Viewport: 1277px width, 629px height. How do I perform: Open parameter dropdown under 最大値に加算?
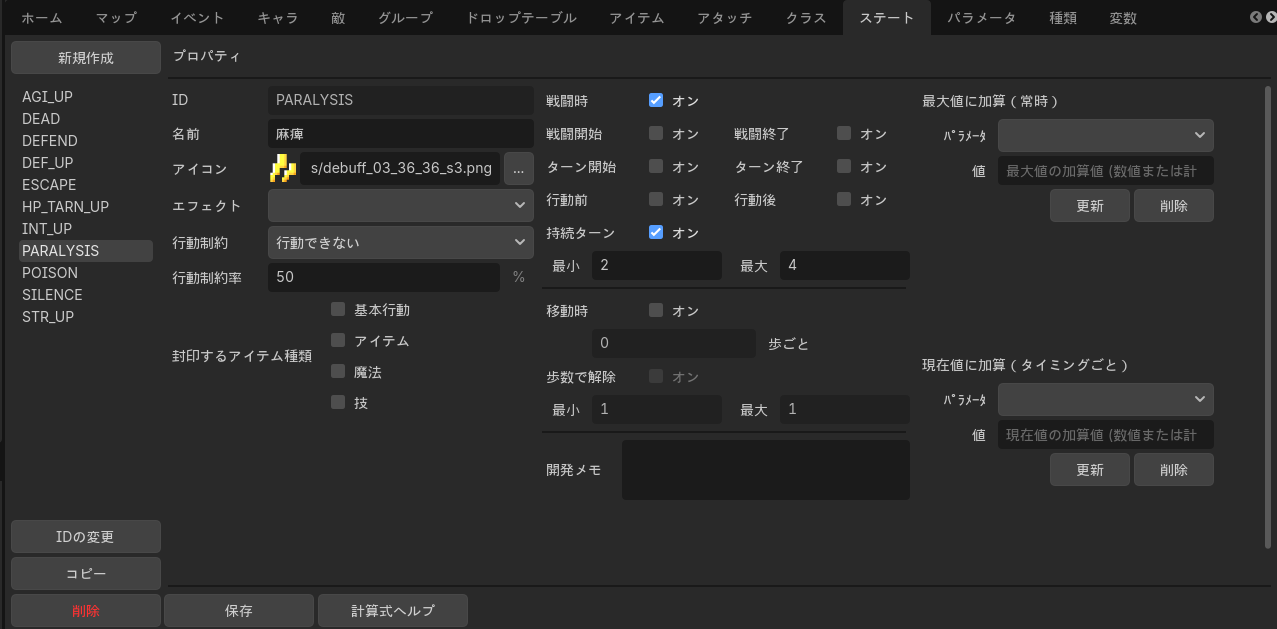point(1106,135)
